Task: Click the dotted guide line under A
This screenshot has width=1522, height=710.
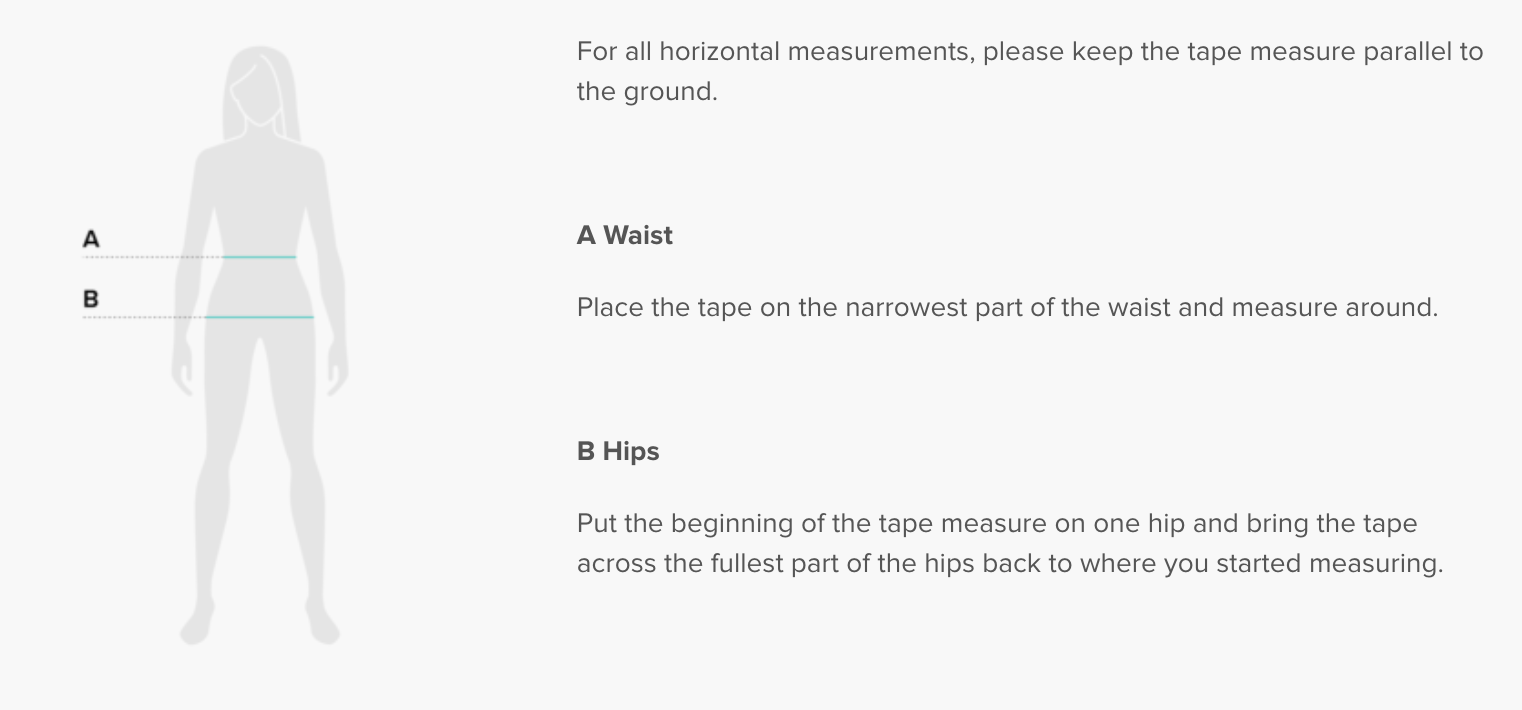Action: click(x=150, y=257)
